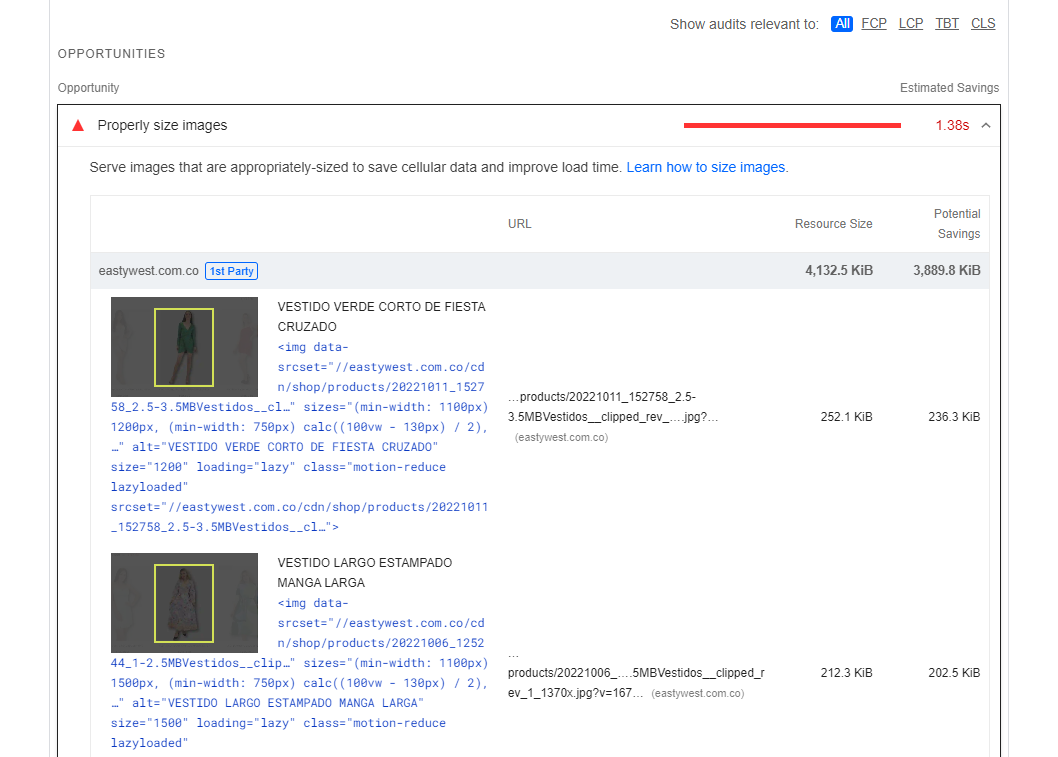The height and width of the screenshot is (757, 1058).
Task: Filter audits by CLS
Action: (983, 24)
